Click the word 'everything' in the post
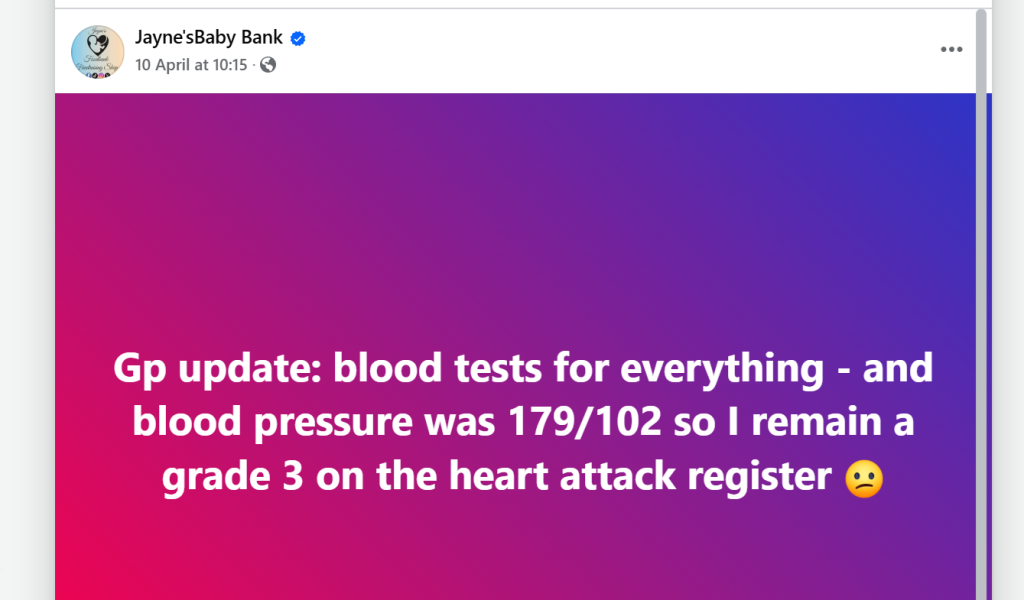 coord(722,369)
